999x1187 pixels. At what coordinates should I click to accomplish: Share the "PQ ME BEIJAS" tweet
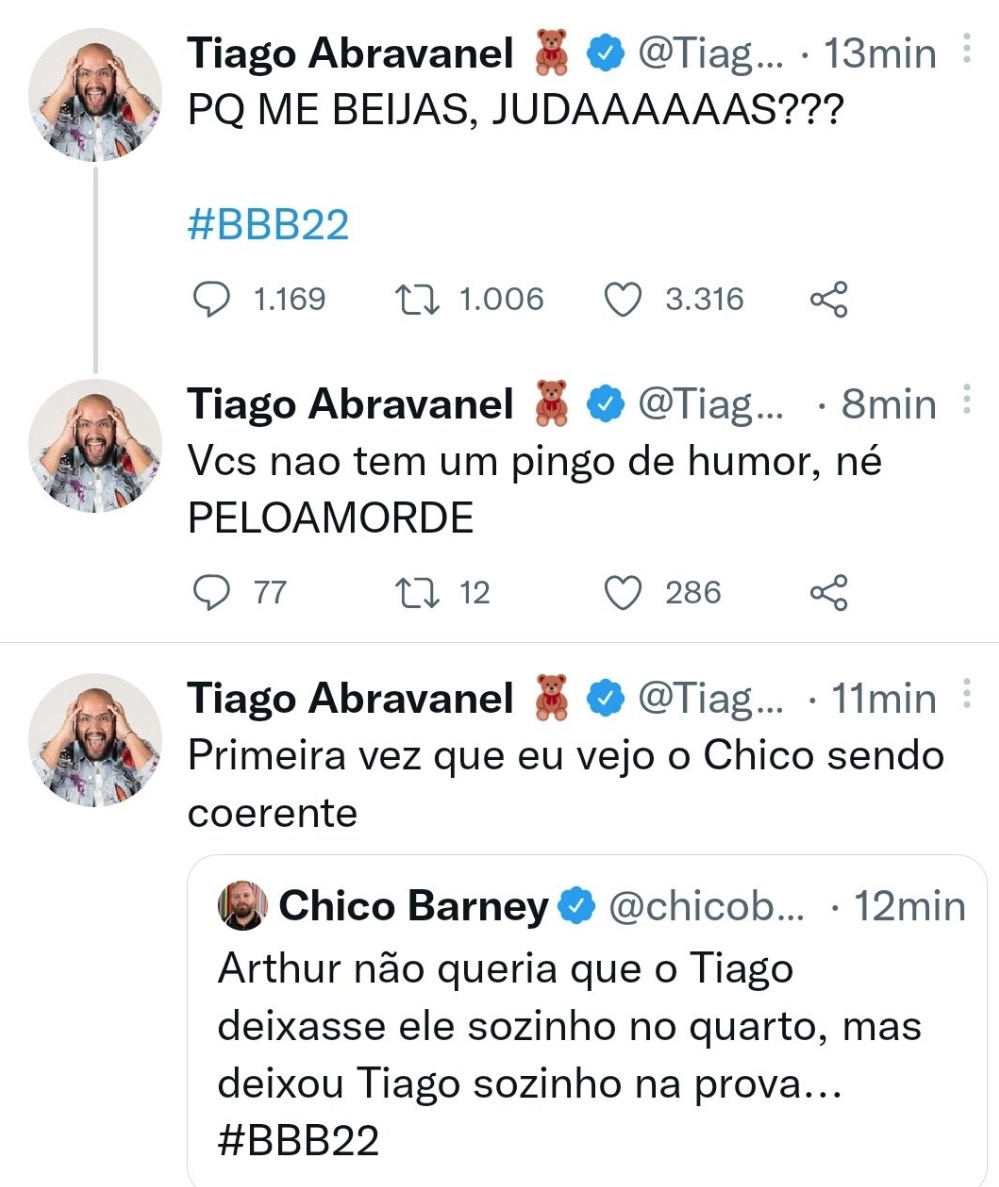[828, 299]
